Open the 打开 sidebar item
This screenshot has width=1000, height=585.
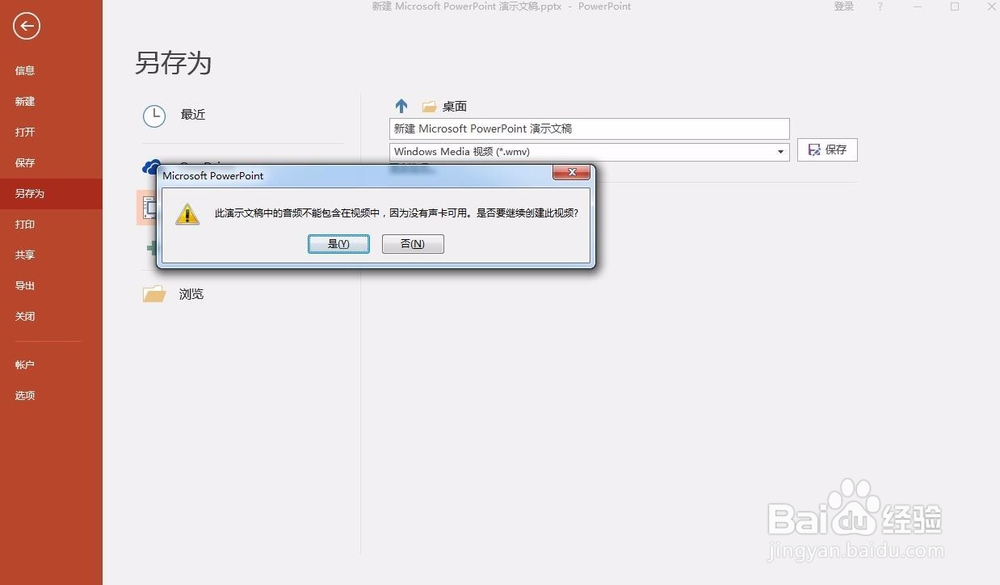click(x=25, y=132)
